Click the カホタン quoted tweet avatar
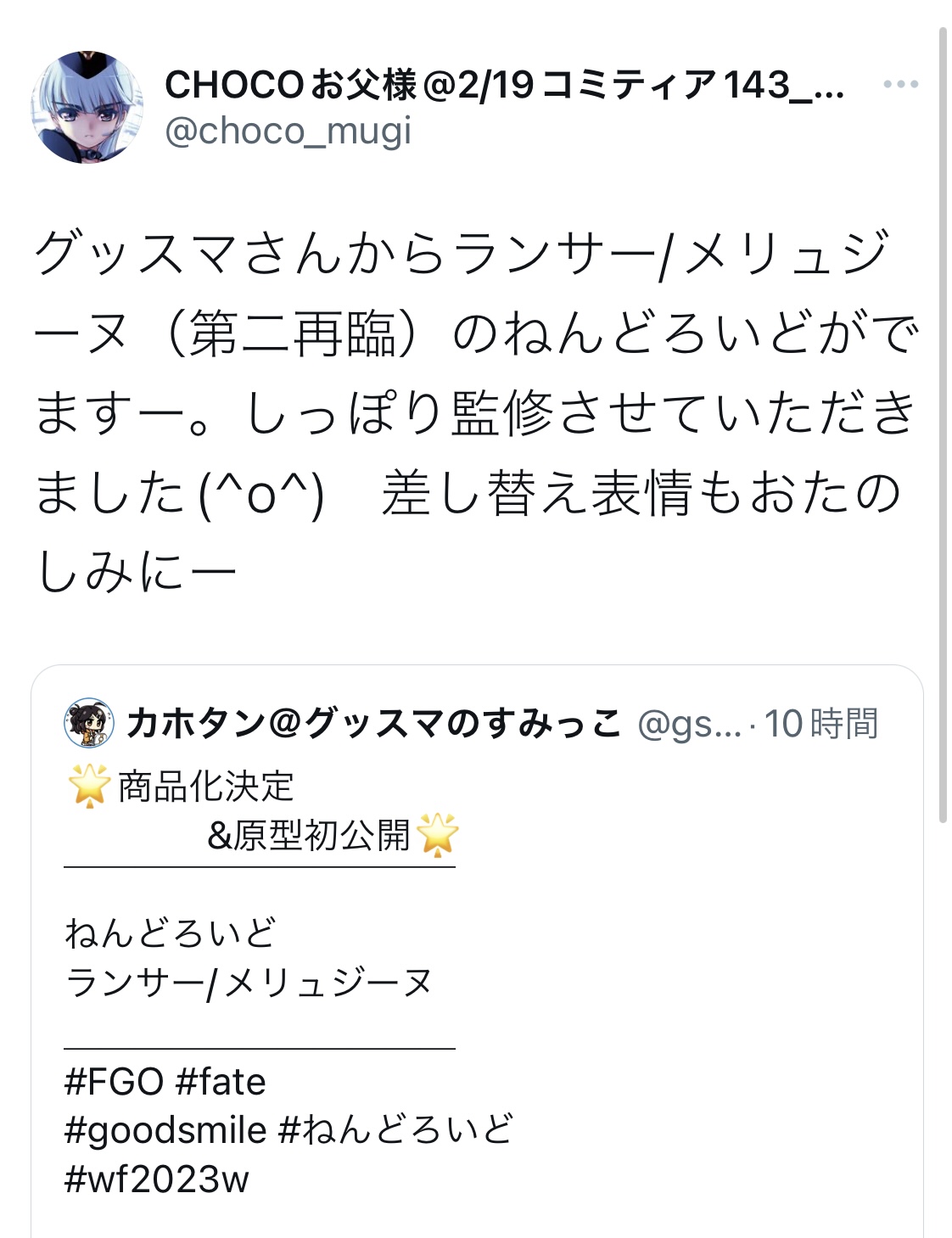This screenshot has width=952, height=1238. (89, 723)
